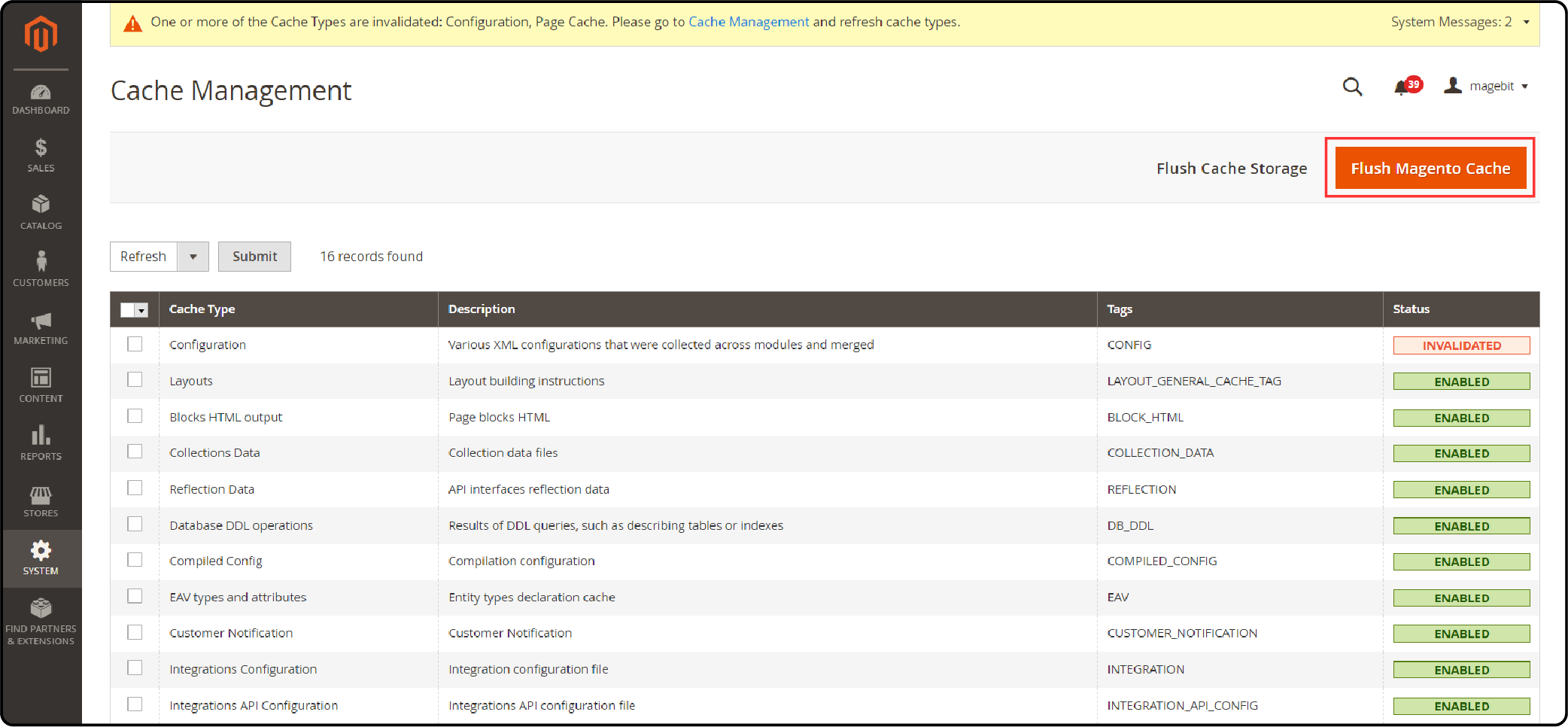Viewport: 1568px width, 727px height.
Task: Click the INTEGRATION_API_CONFIG tag cell
Action: click(x=1182, y=705)
